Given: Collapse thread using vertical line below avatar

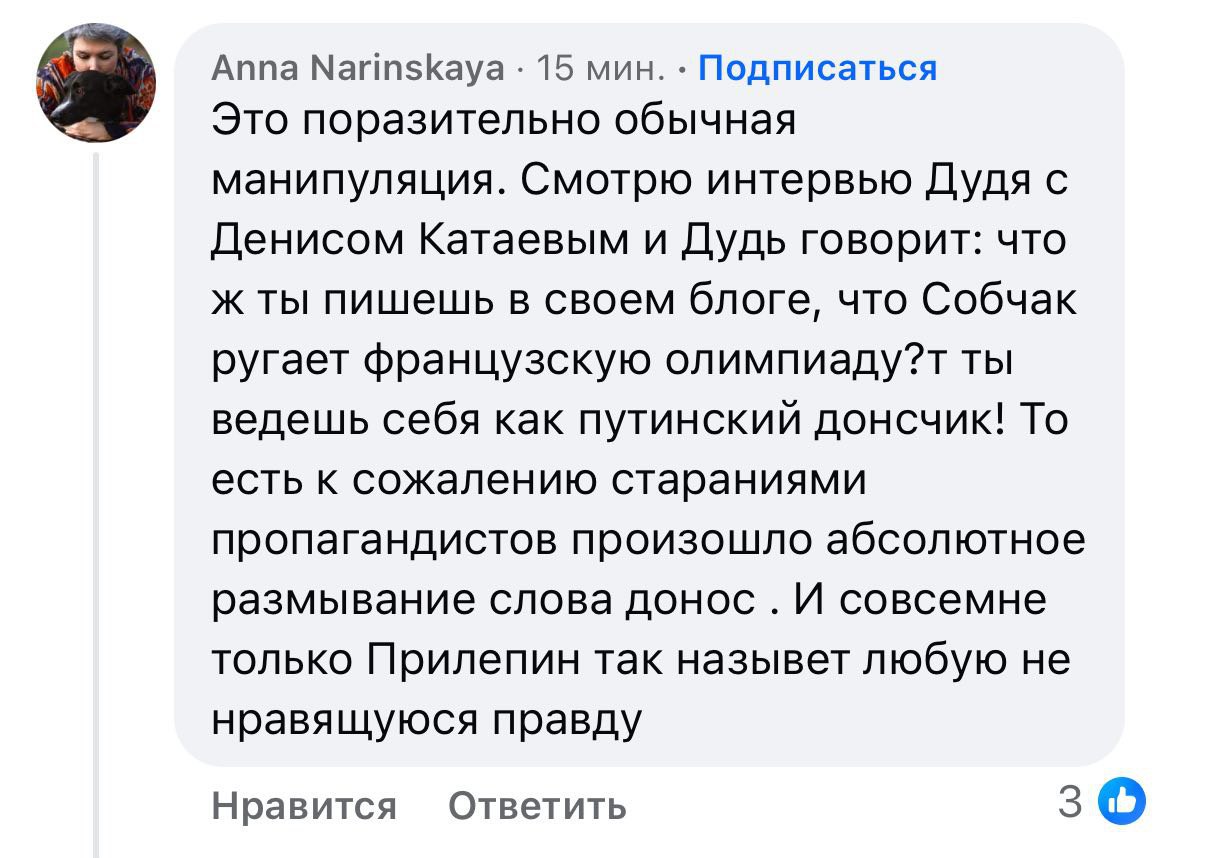Looking at the screenshot, I should tap(97, 500).
